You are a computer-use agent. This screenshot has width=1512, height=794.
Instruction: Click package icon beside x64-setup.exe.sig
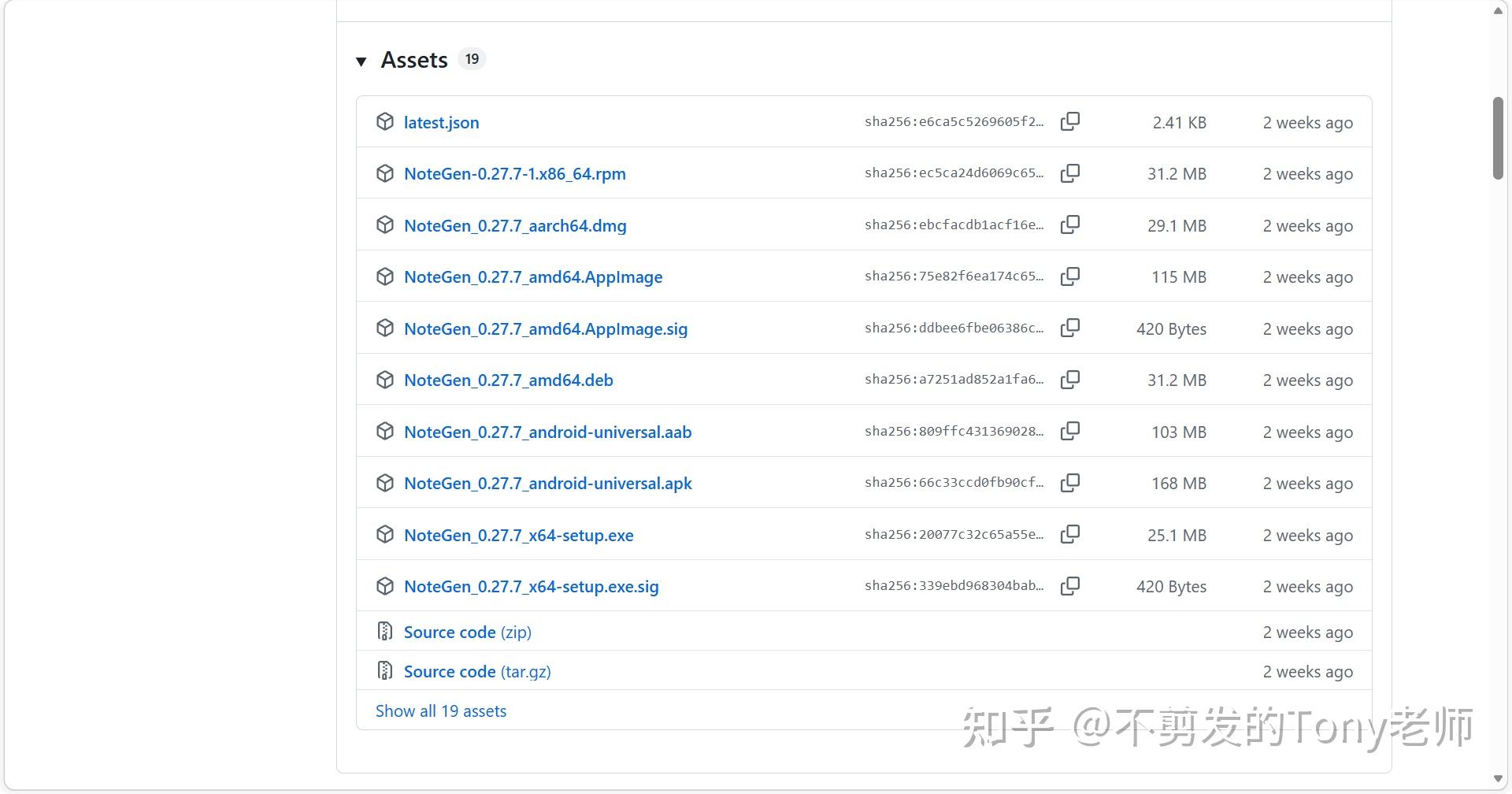point(384,586)
